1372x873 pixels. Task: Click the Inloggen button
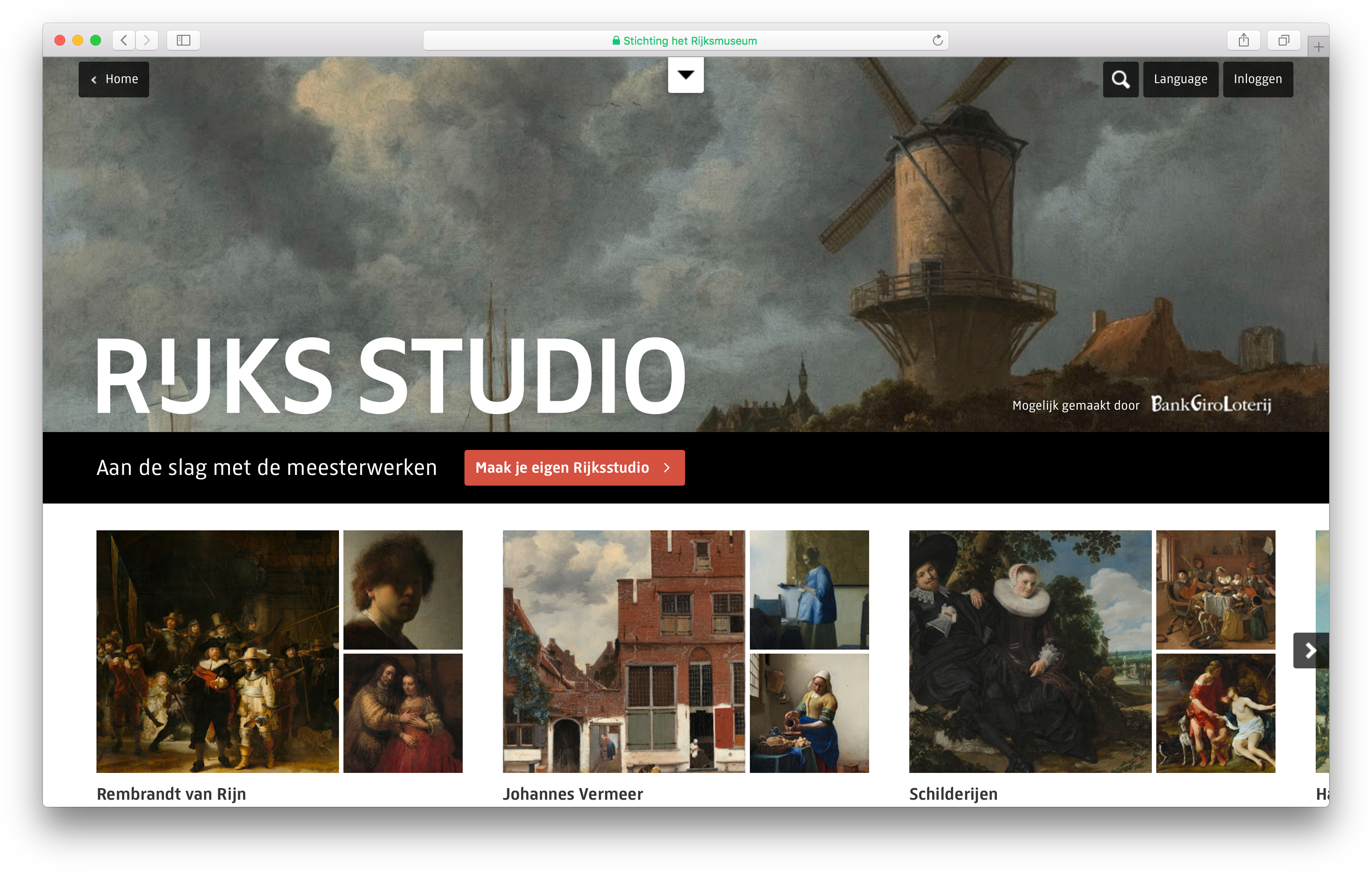click(x=1258, y=79)
